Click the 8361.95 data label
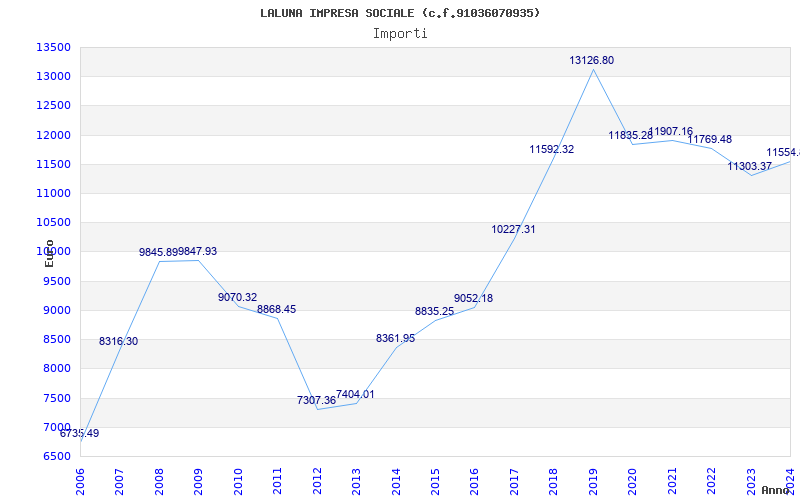The image size is (800, 500). click(395, 338)
